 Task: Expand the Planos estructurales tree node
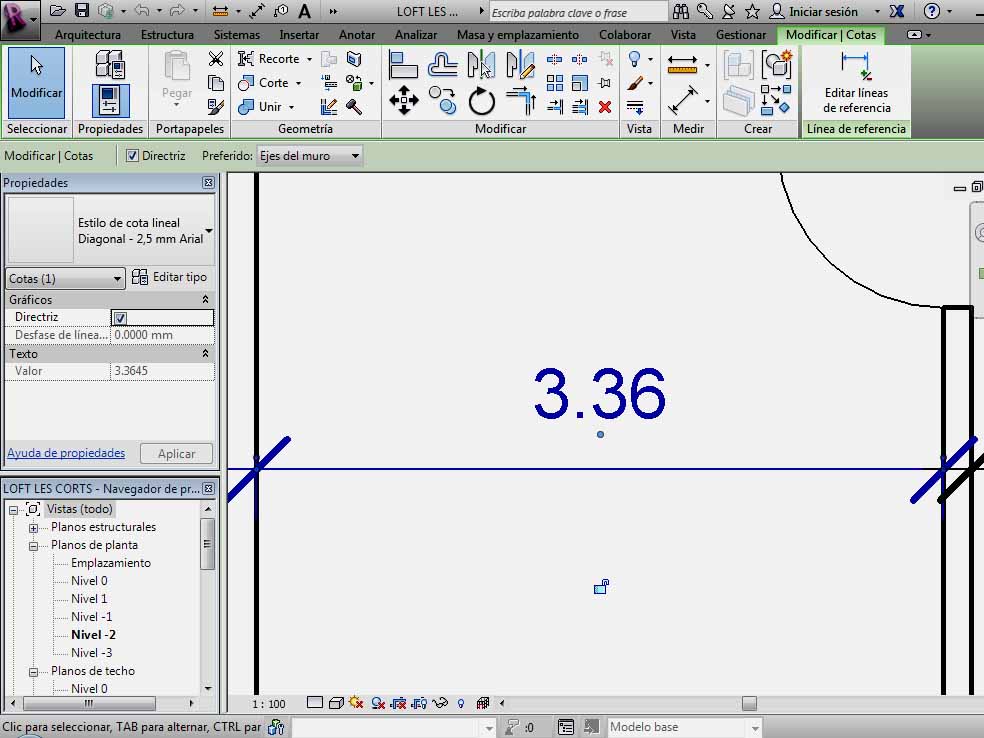pos(33,528)
